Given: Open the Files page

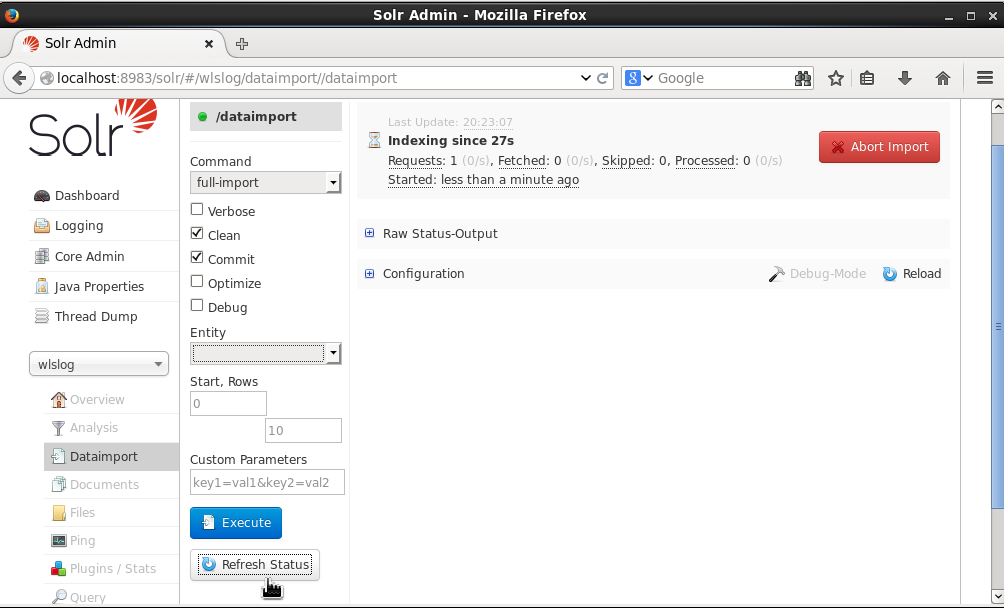Looking at the screenshot, I should tap(82, 513).
